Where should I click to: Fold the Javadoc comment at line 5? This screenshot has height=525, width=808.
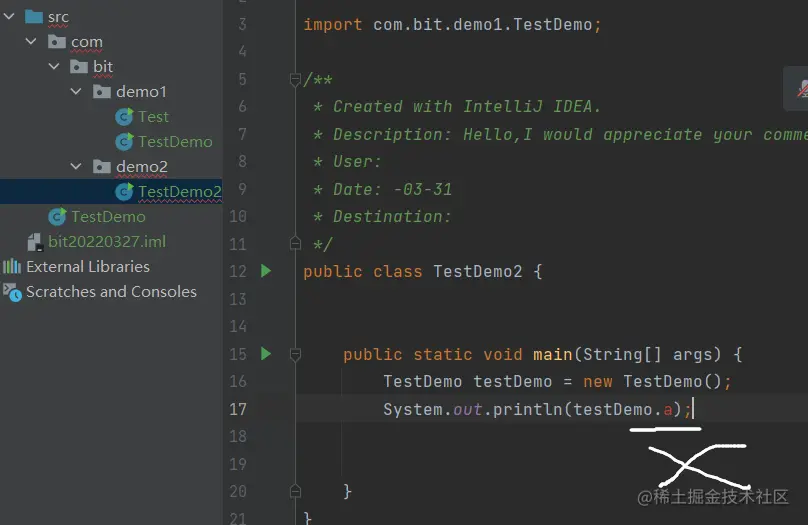click(x=295, y=79)
